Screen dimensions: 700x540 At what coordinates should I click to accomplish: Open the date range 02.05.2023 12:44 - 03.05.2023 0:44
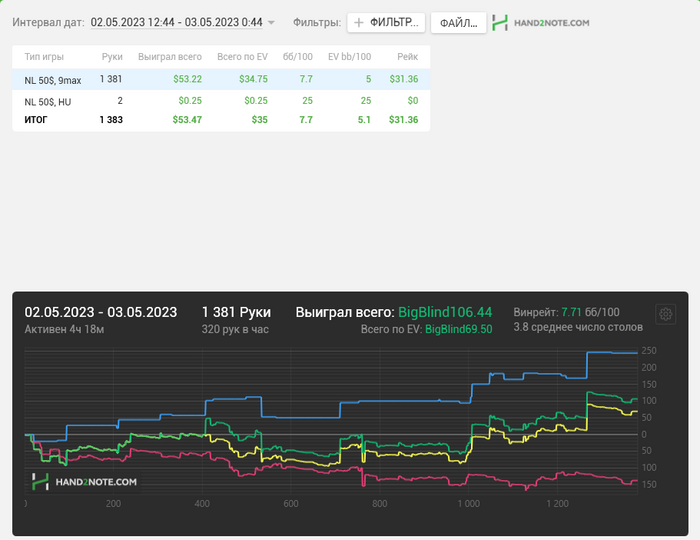[x=176, y=22]
